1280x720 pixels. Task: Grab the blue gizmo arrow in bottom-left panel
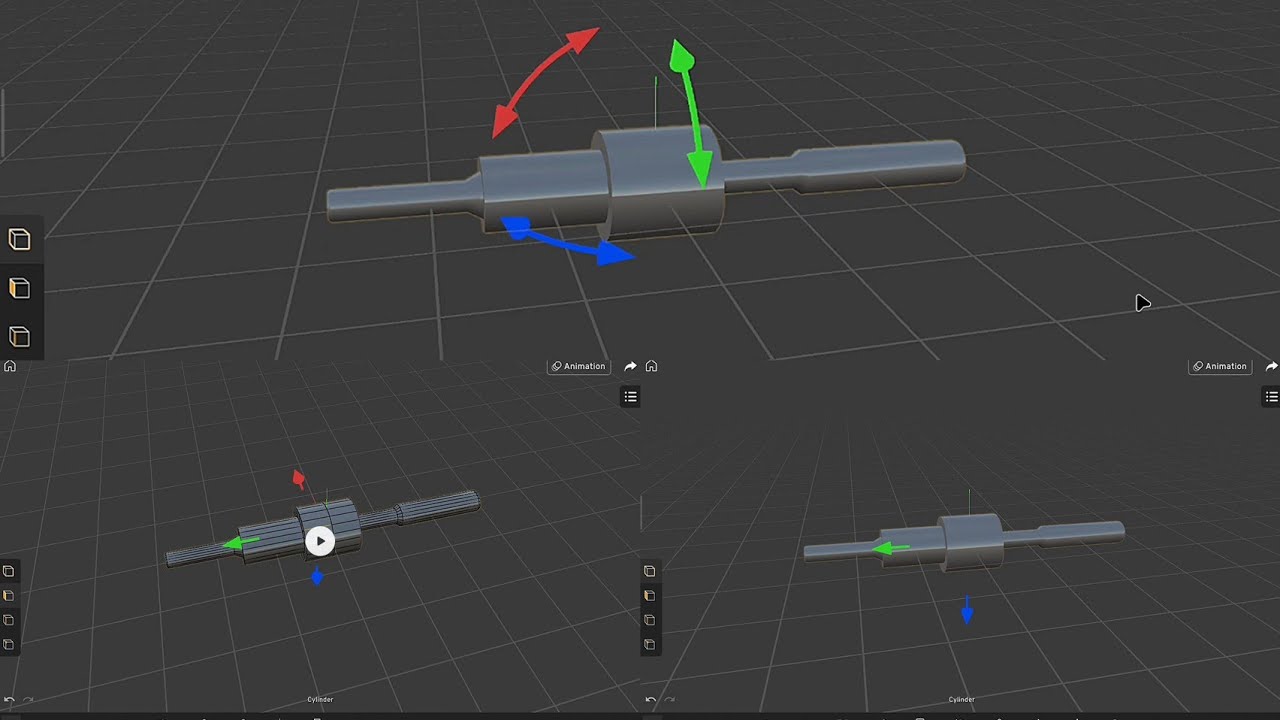coord(317,576)
